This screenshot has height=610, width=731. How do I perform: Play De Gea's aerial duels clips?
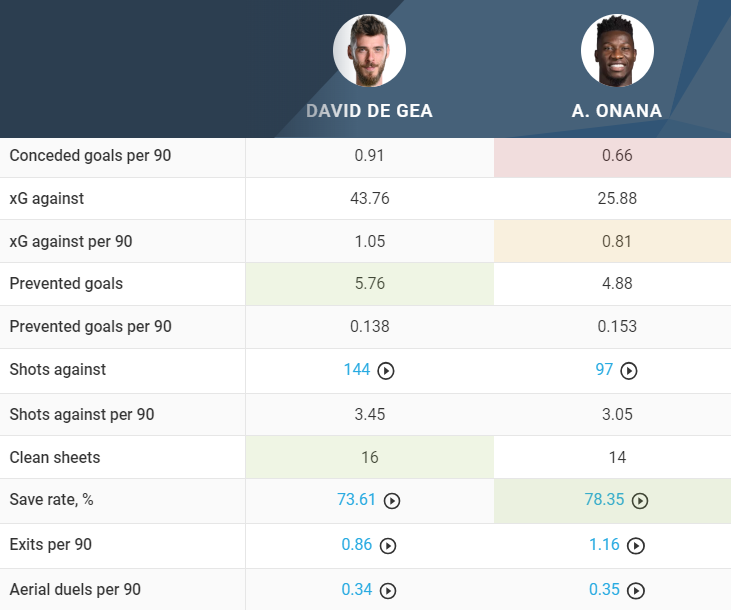point(388,590)
